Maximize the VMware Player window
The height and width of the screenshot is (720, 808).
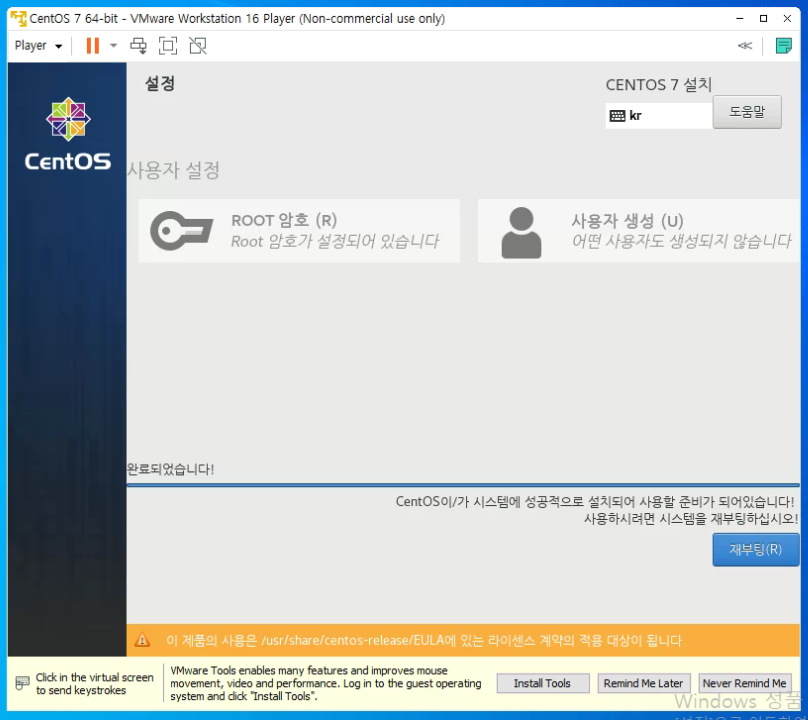[x=763, y=19]
